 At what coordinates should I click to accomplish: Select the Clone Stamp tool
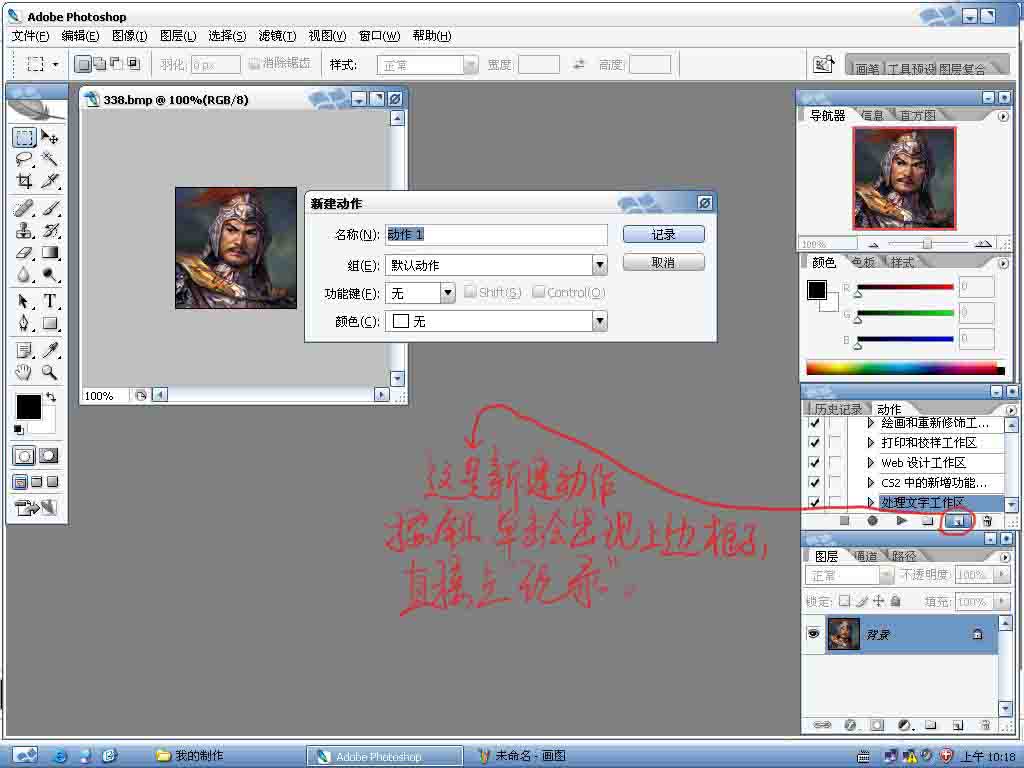(x=24, y=230)
